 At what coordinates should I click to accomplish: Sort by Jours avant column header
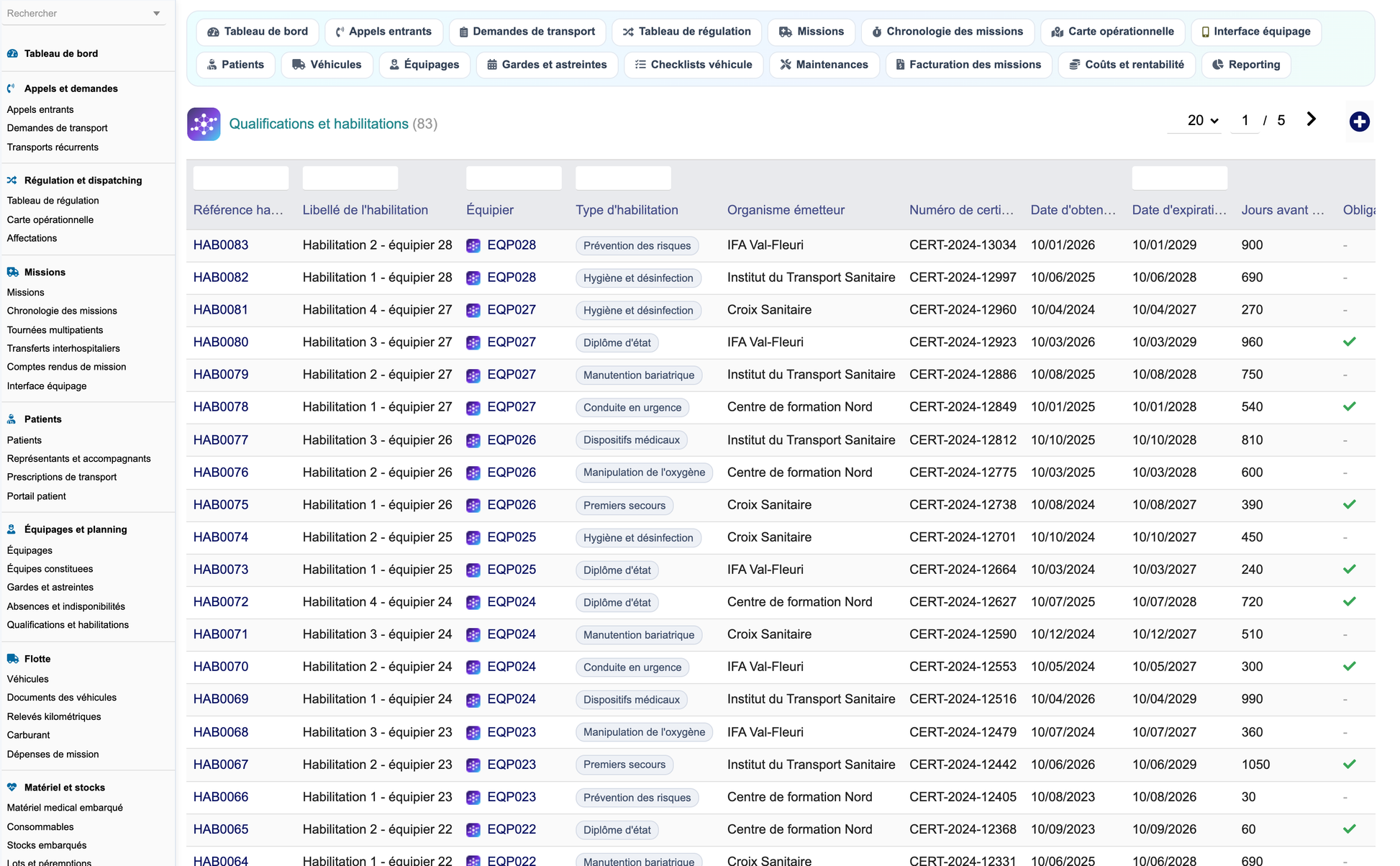1283,210
